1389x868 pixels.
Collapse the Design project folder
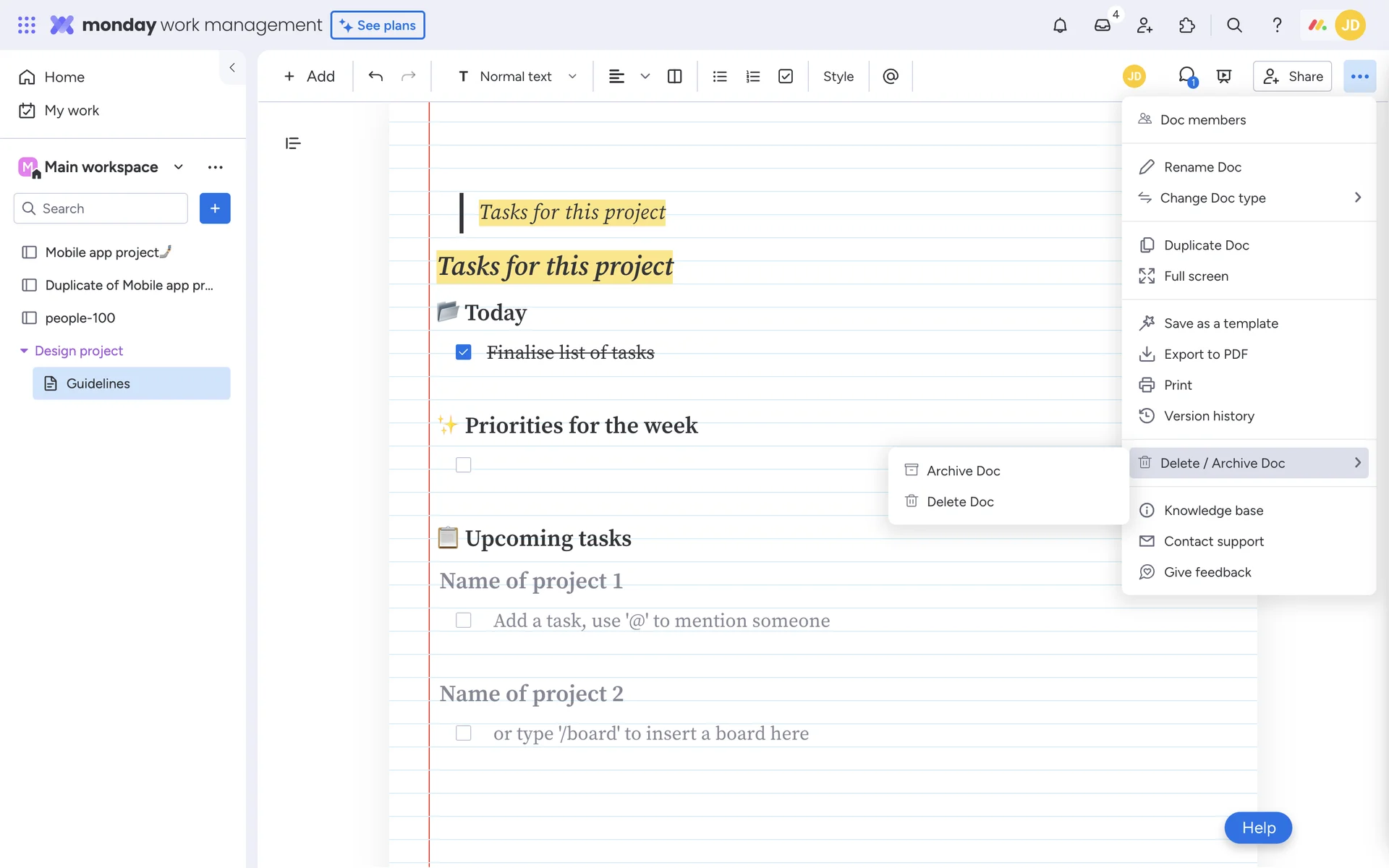tap(24, 351)
